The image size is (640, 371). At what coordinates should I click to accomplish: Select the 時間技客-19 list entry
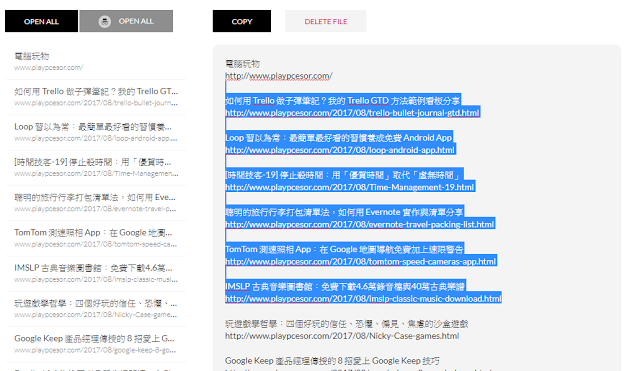point(96,167)
